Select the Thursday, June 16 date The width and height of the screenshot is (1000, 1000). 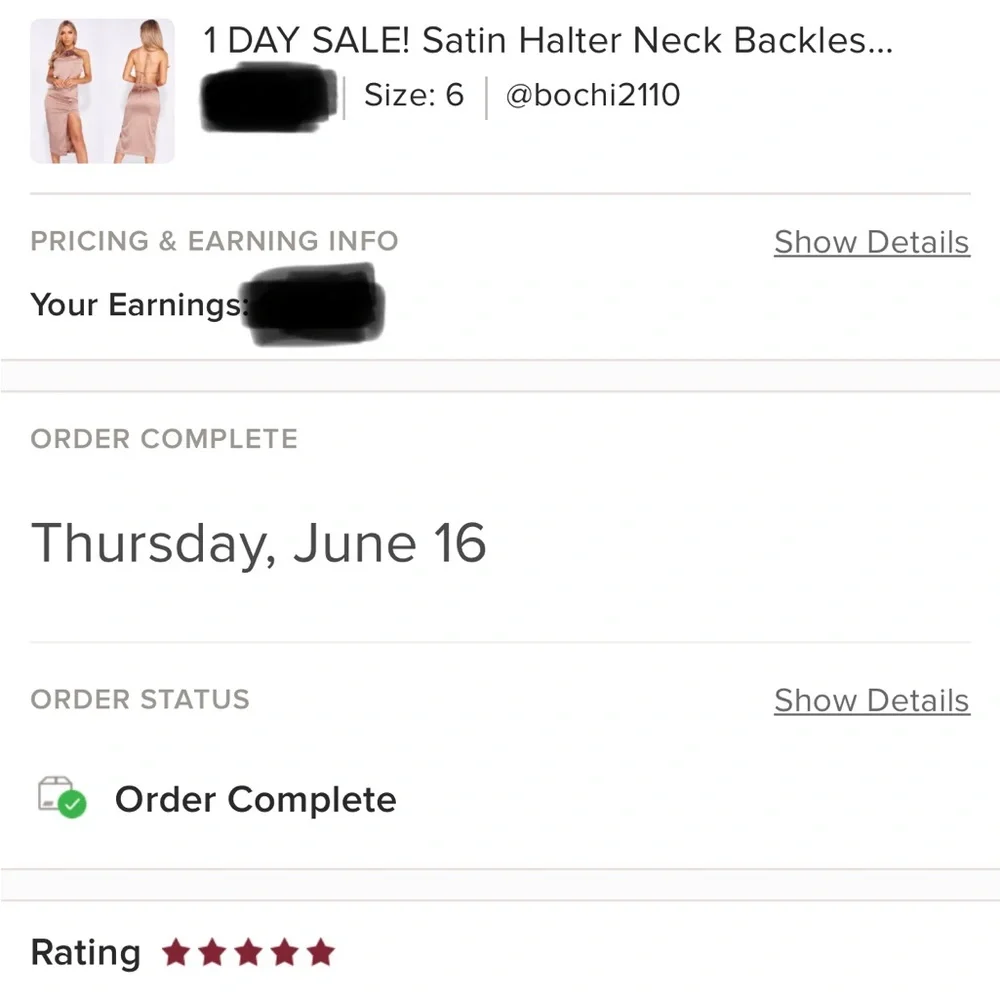tap(259, 543)
